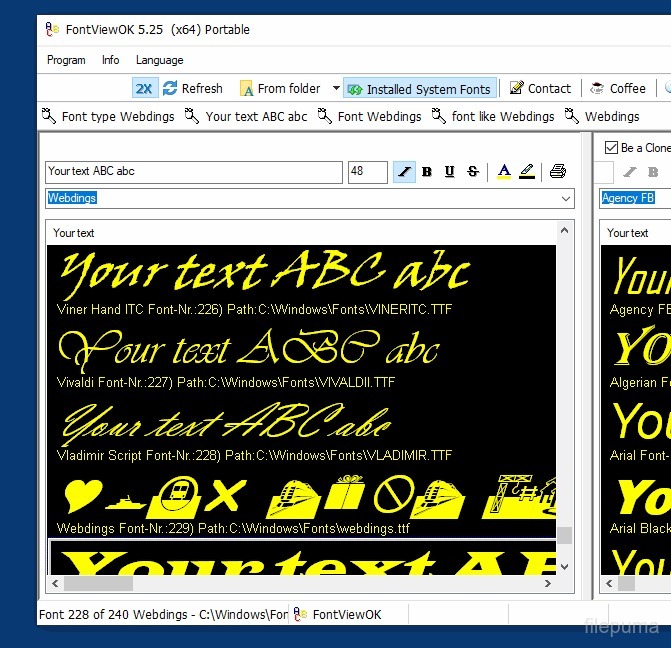
Task: Toggle underline text style
Action: coord(450,172)
